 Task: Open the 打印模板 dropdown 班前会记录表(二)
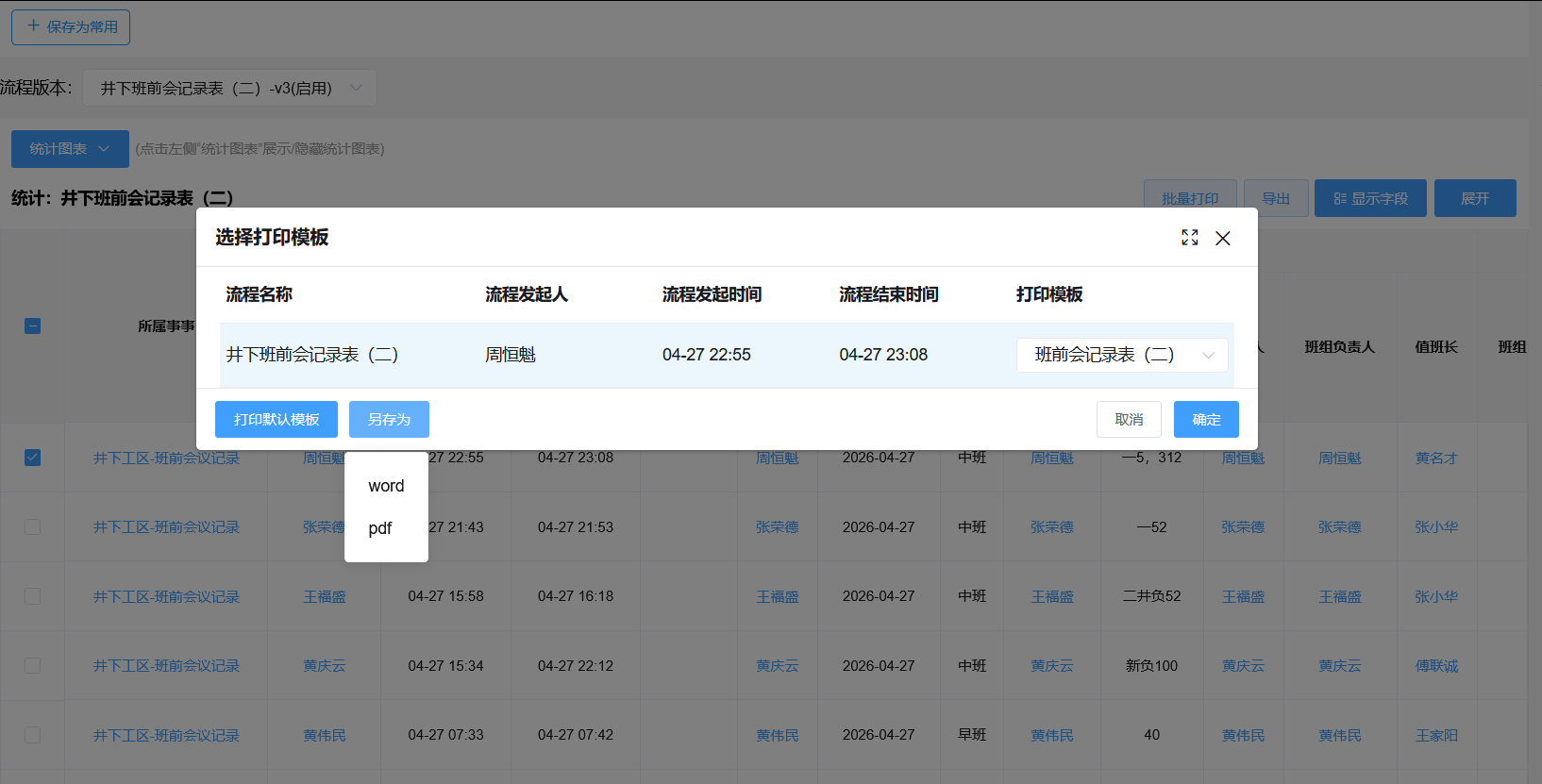(1122, 355)
